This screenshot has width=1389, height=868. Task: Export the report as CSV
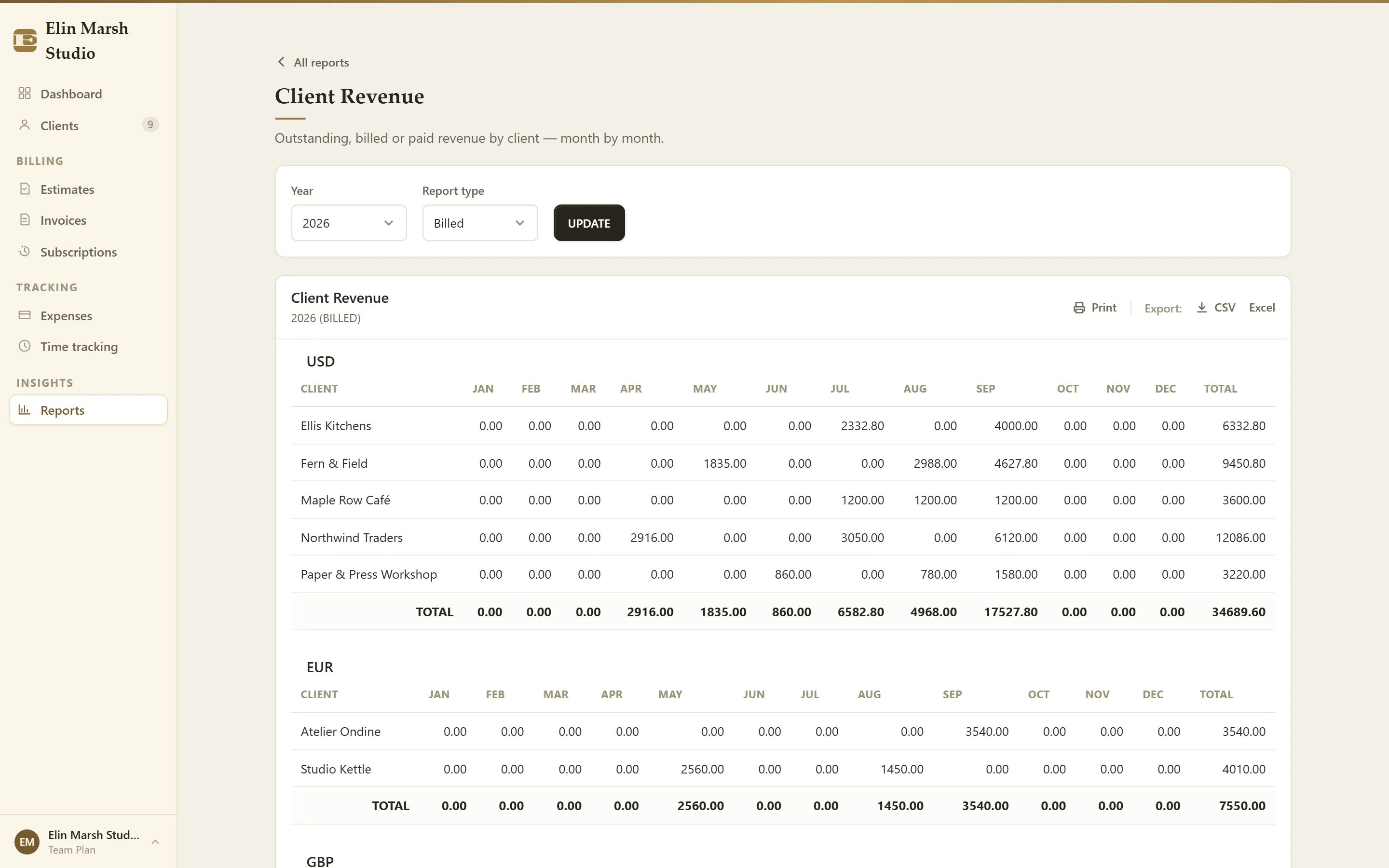pyautogui.click(x=1216, y=308)
